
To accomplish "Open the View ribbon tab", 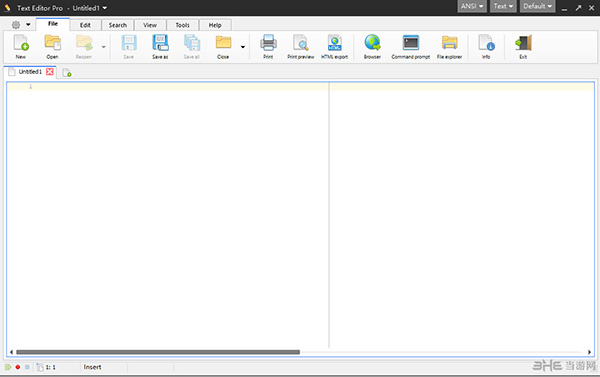I will click(x=150, y=25).
